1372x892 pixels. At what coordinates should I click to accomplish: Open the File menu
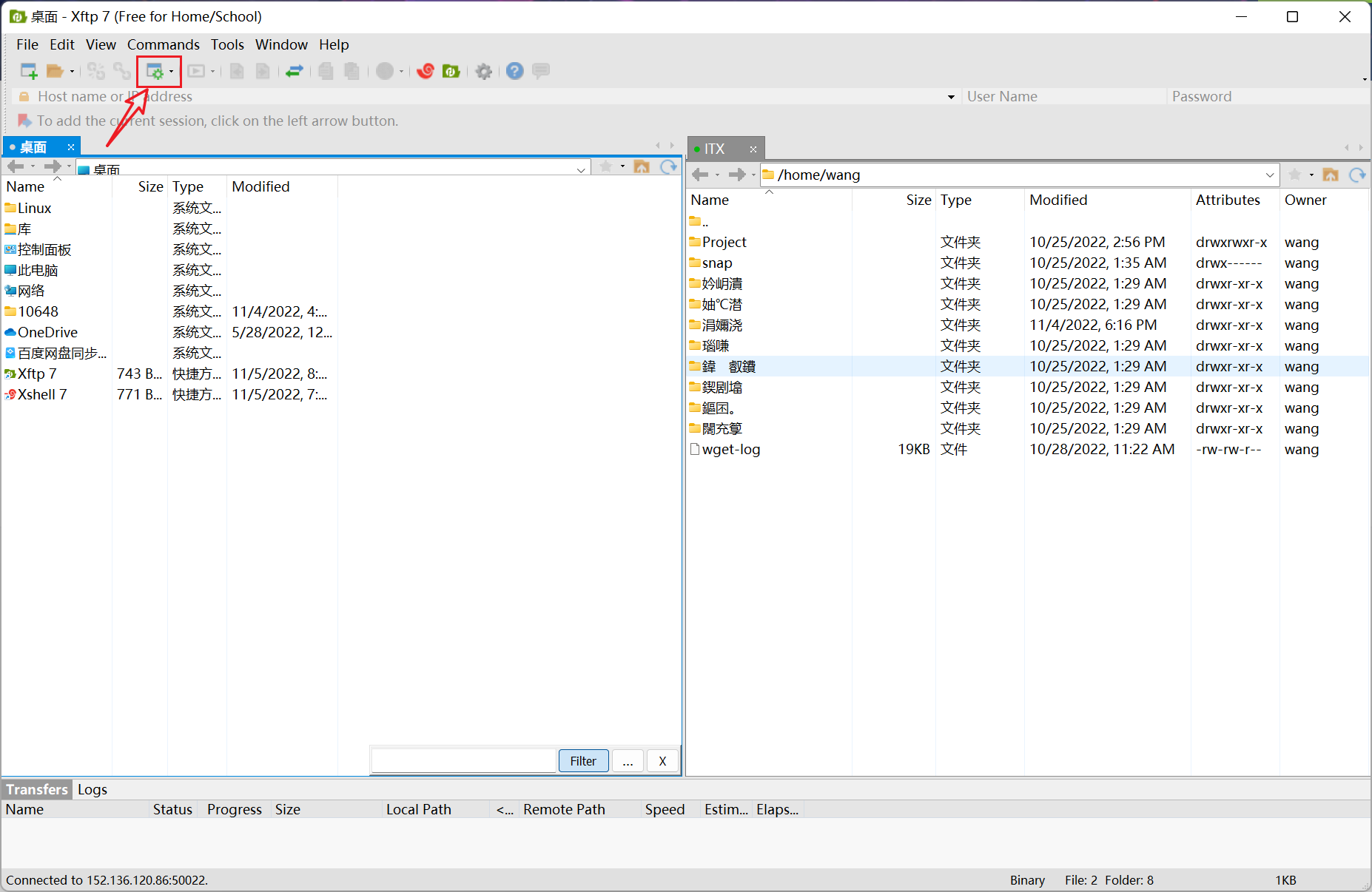pos(27,44)
